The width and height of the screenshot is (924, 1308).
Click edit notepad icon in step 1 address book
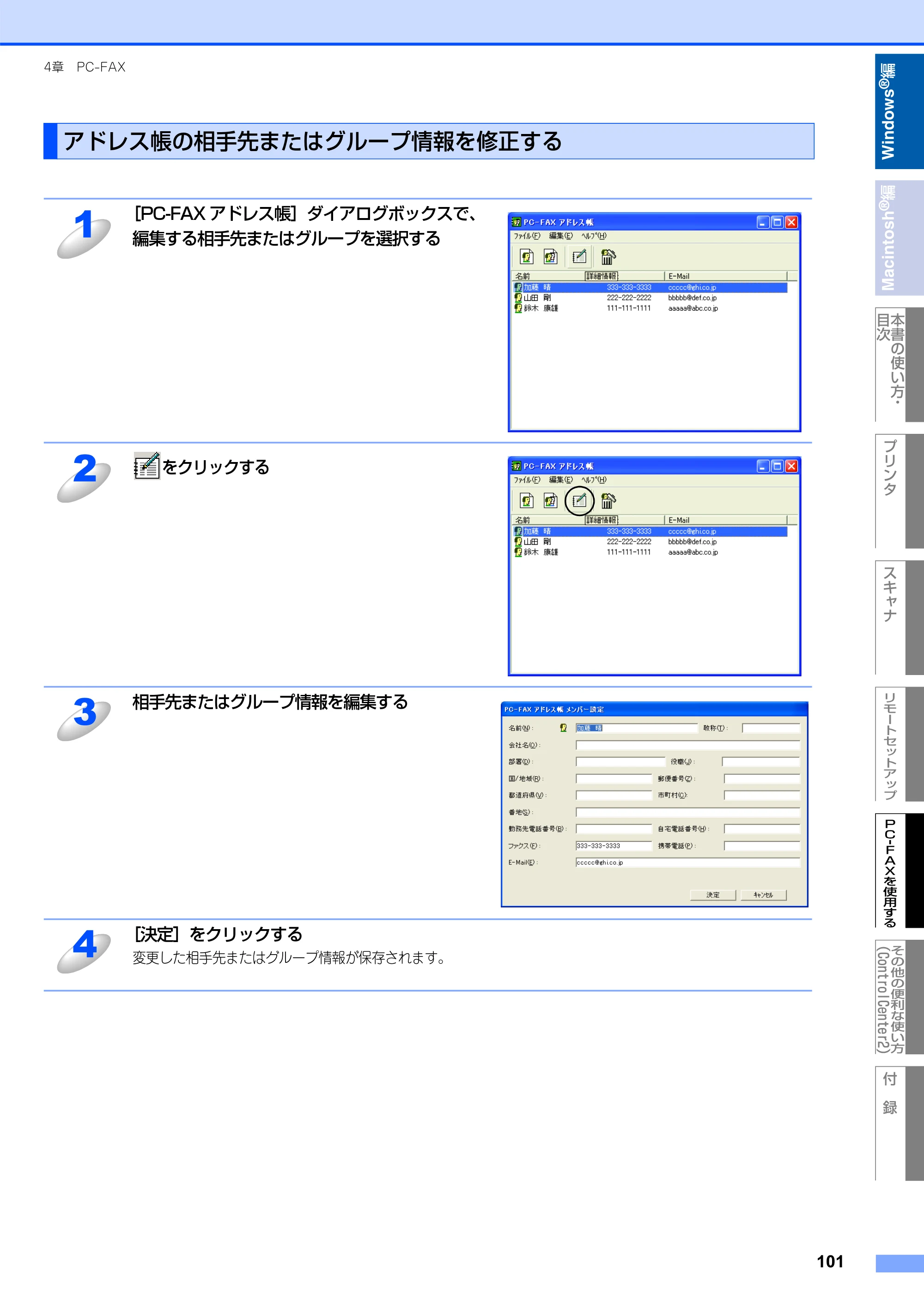tap(579, 257)
